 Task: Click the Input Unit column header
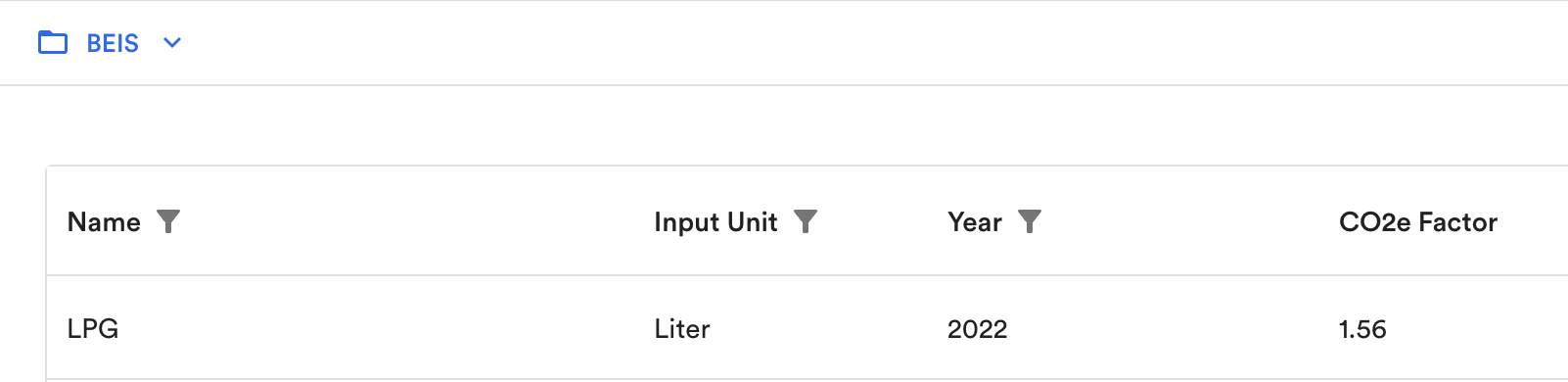point(715,222)
